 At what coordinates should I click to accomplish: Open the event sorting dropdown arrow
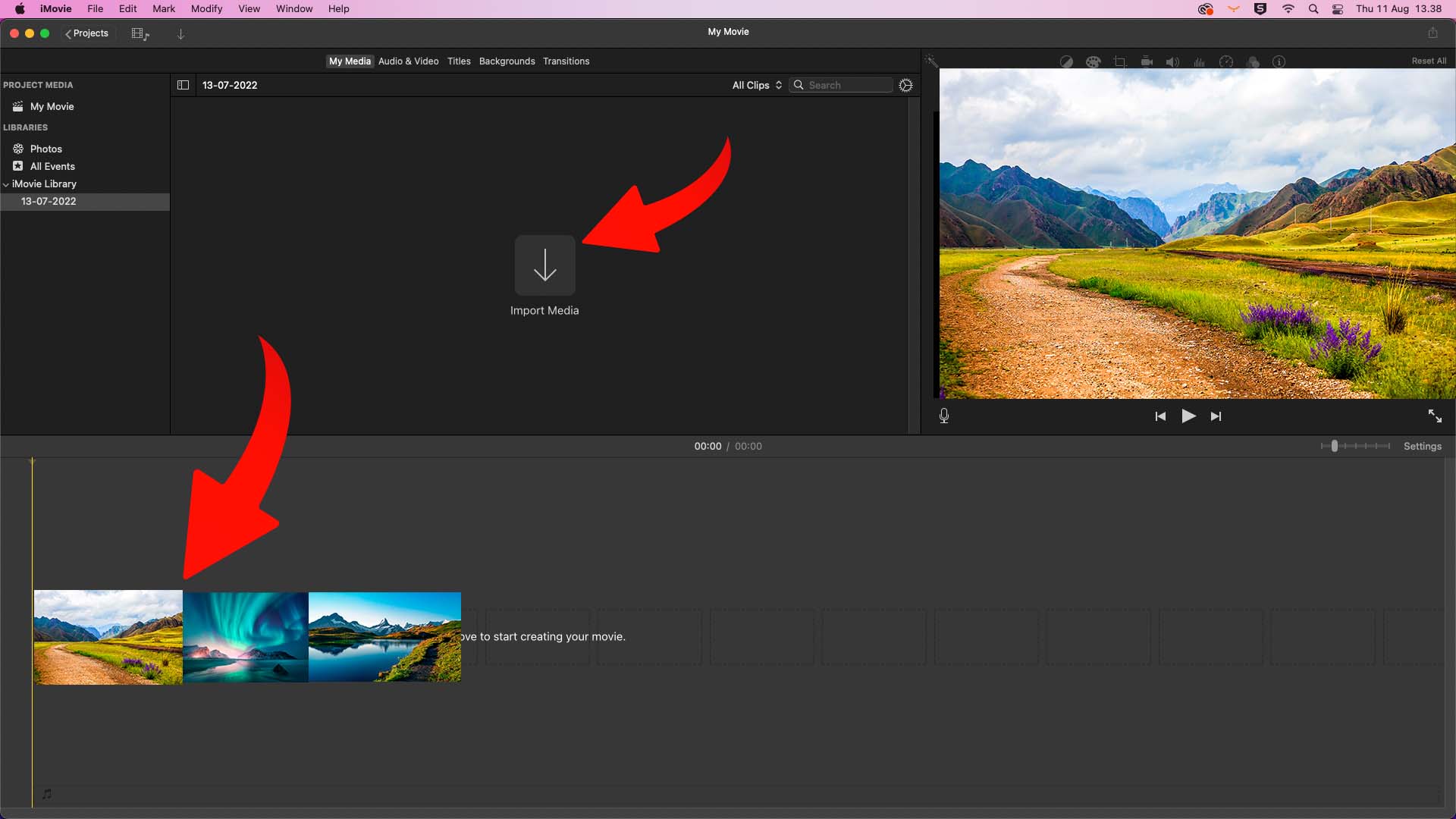click(180, 33)
